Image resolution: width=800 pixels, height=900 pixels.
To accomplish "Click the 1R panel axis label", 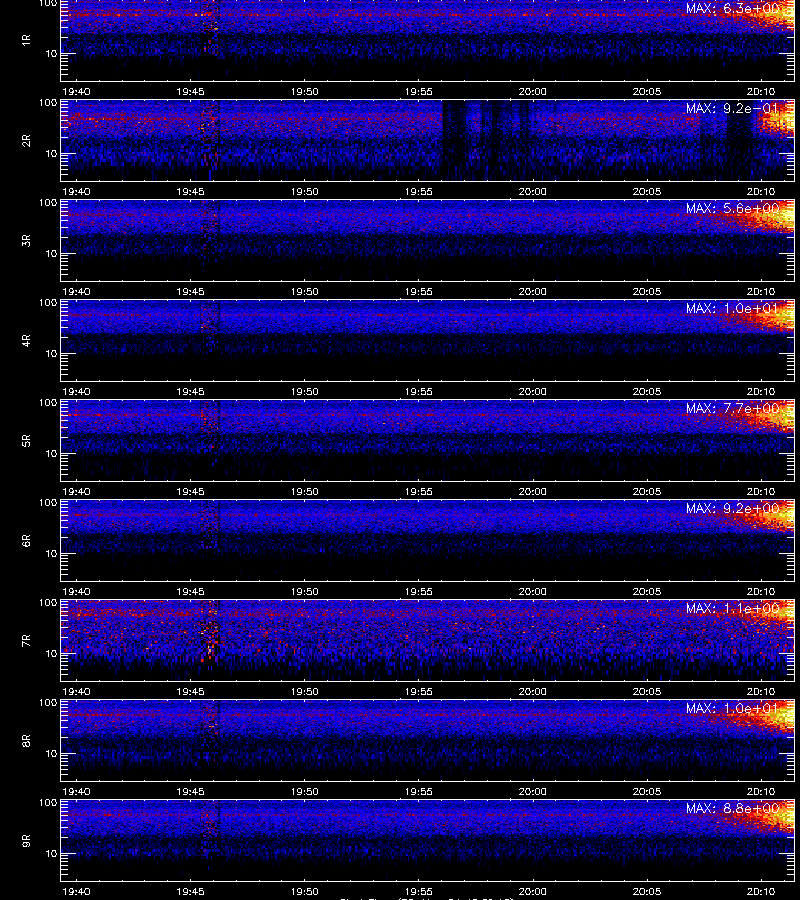I will coord(26,40).
